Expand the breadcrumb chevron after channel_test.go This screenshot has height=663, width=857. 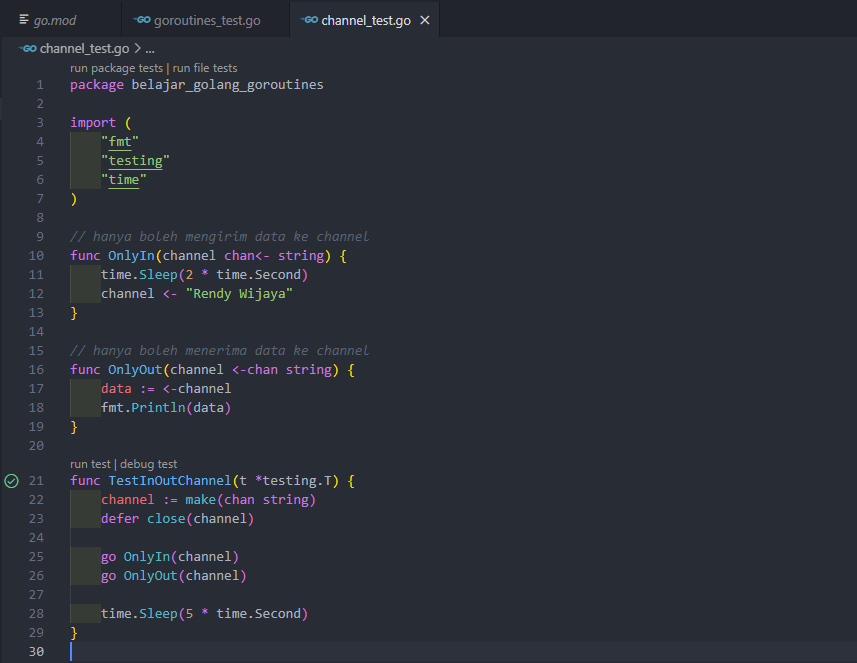[x=137, y=49]
